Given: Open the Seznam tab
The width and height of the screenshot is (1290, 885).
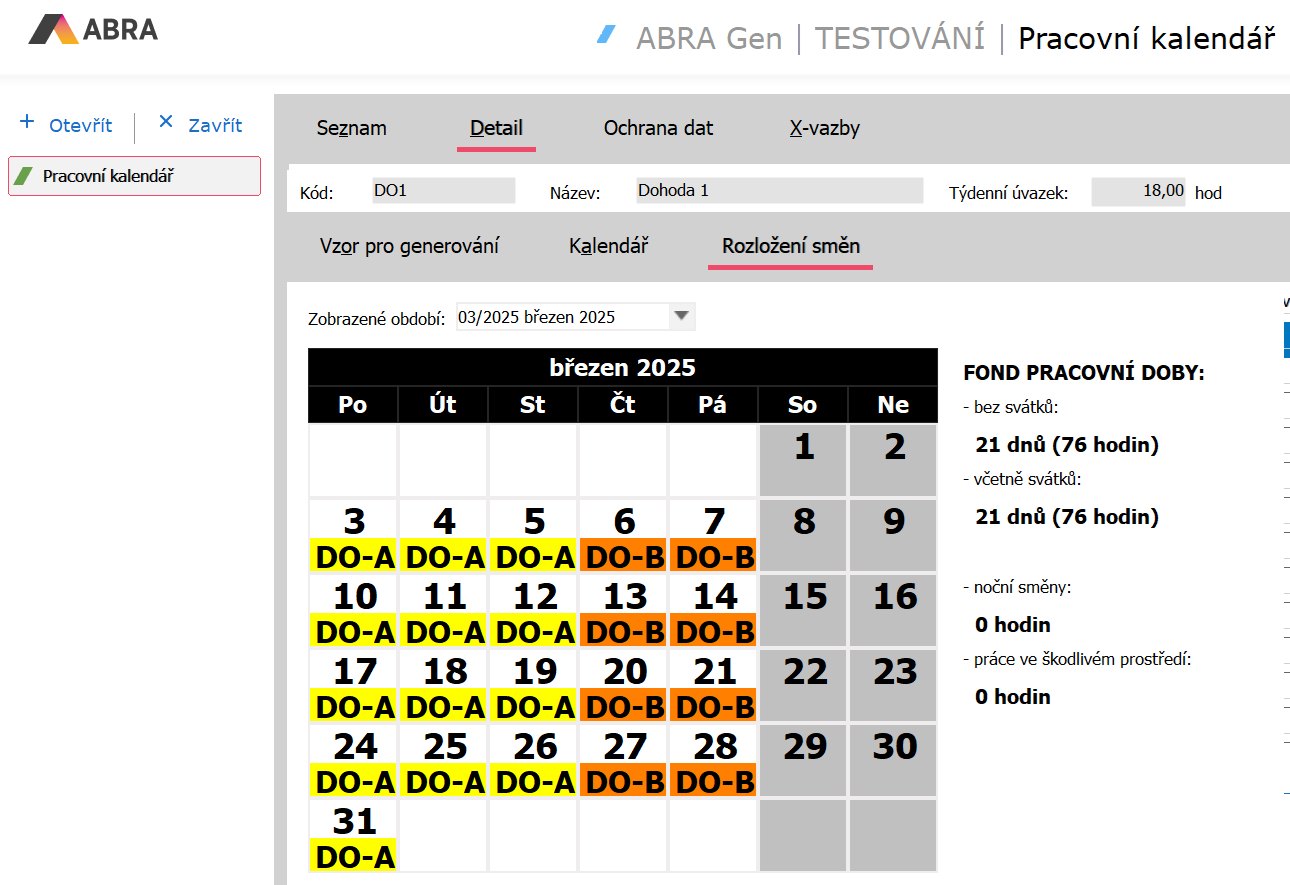Looking at the screenshot, I should (x=351, y=128).
